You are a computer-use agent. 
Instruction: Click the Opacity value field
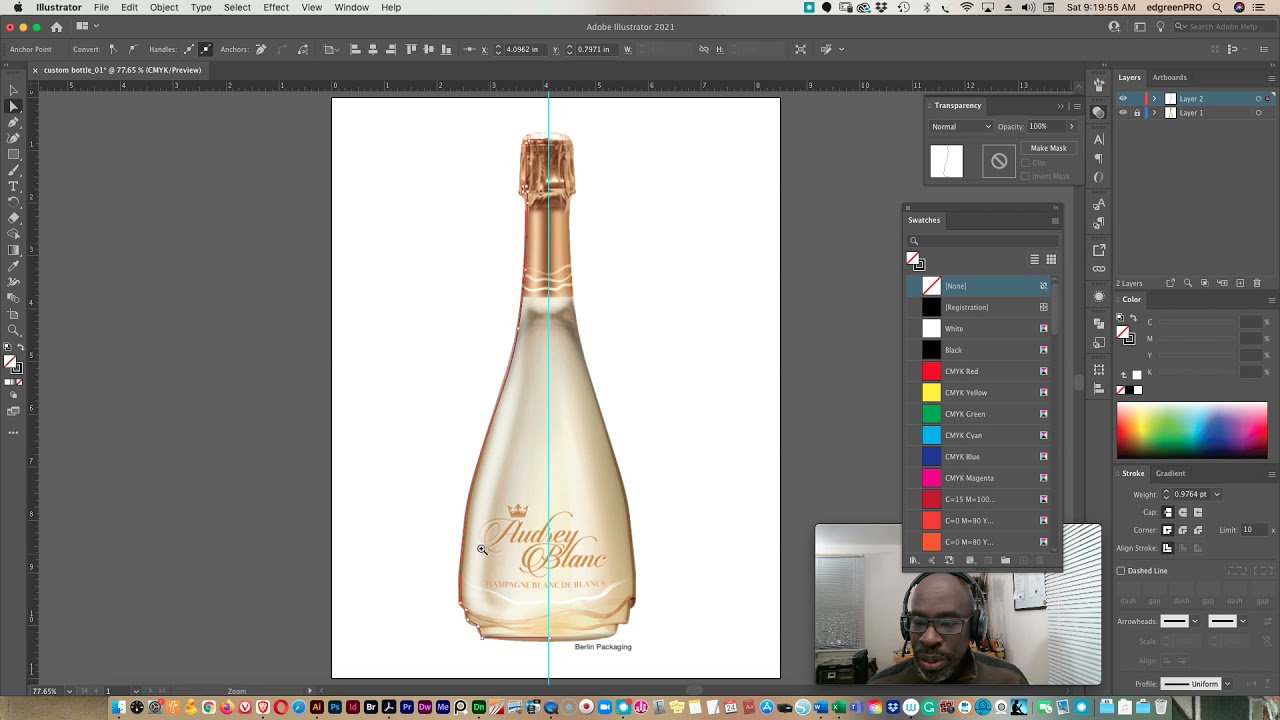pos(1046,127)
